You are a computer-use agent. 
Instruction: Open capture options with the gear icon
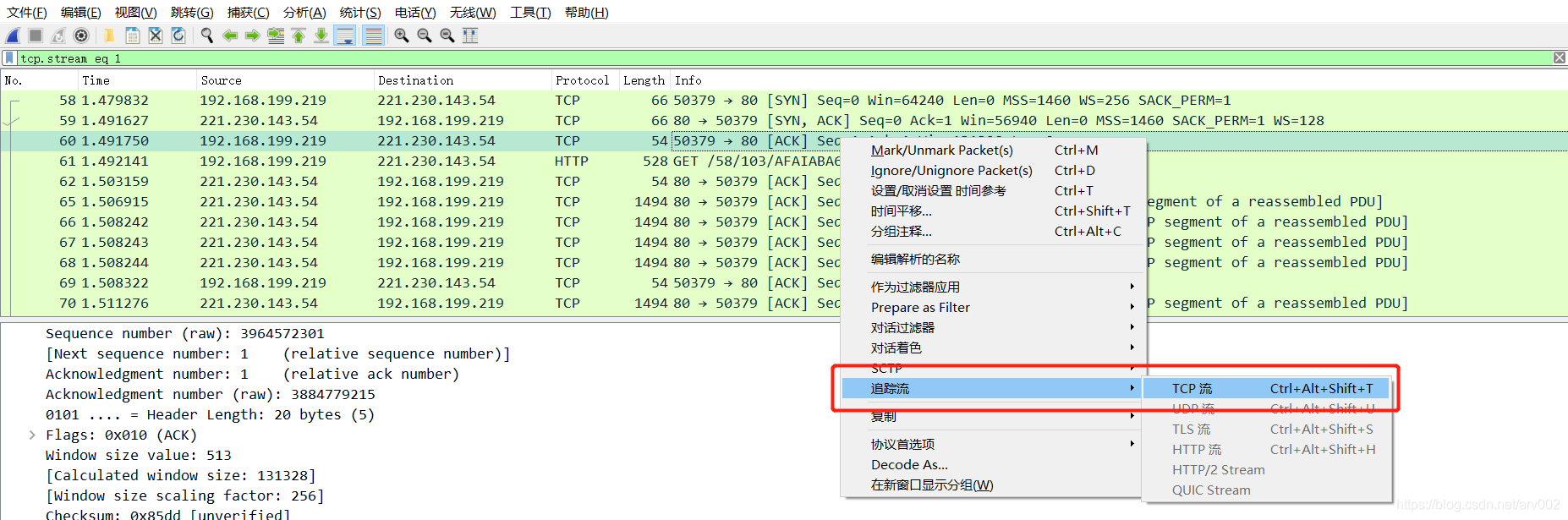pos(81,36)
